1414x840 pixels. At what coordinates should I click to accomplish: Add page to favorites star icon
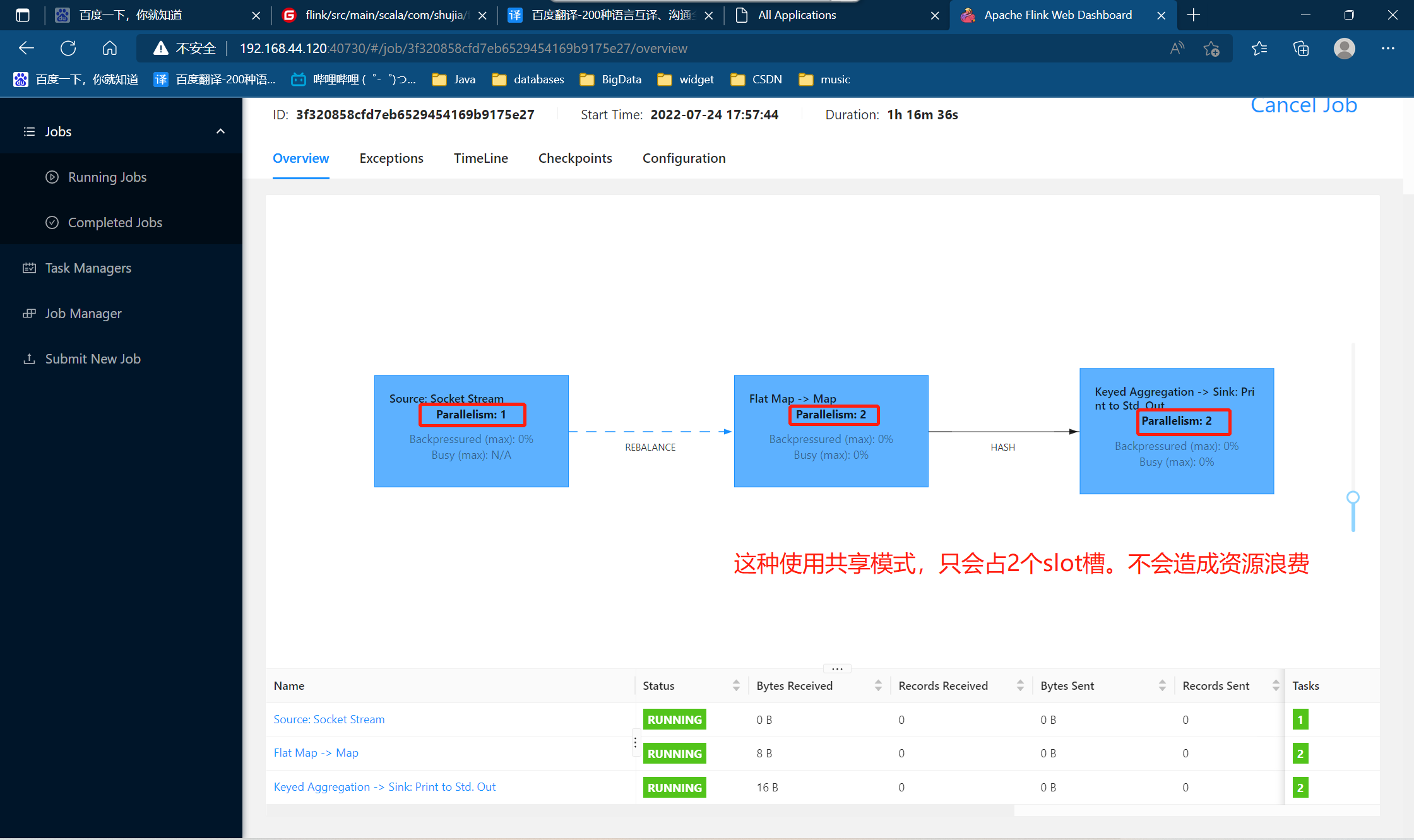[1211, 48]
